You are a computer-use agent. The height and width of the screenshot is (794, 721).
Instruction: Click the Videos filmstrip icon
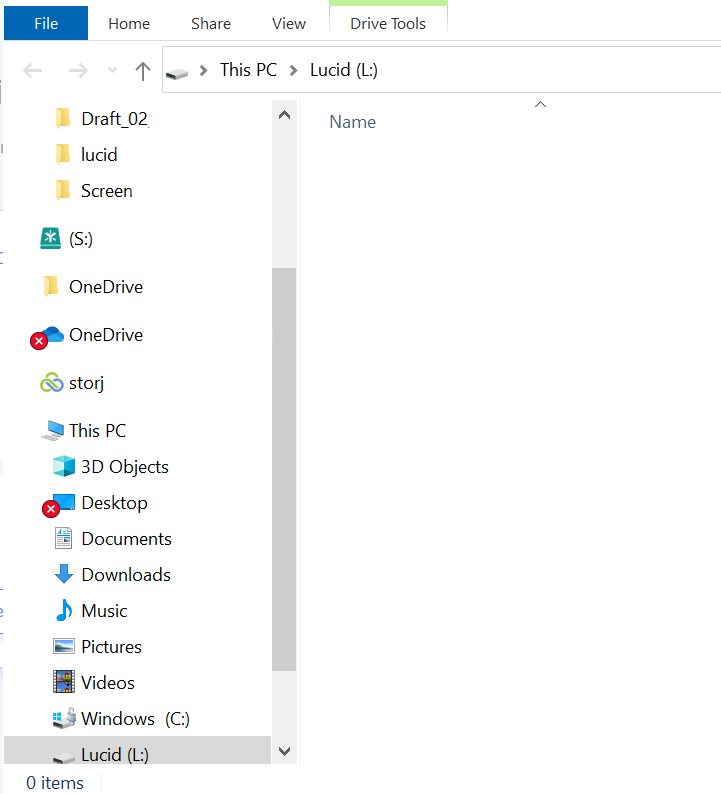click(64, 682)
